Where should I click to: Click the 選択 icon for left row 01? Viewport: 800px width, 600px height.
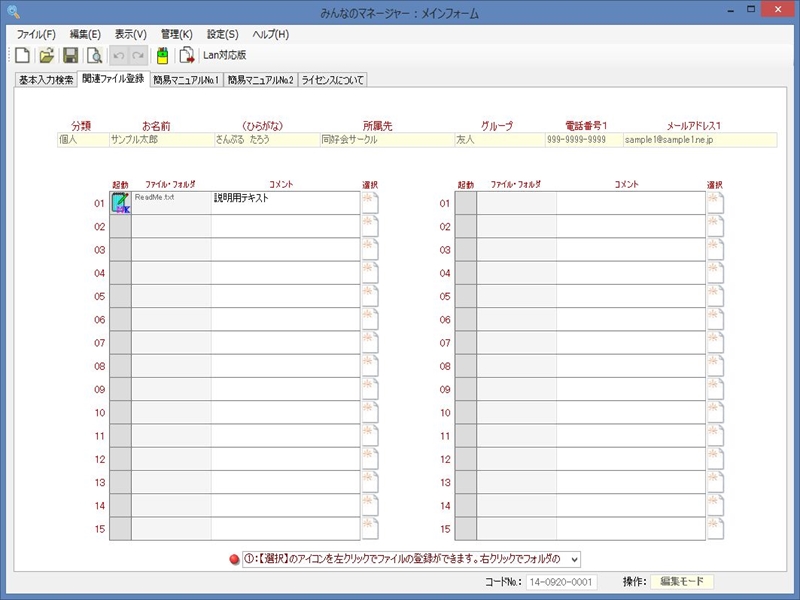pyautogui.click(x=369, y=203)
